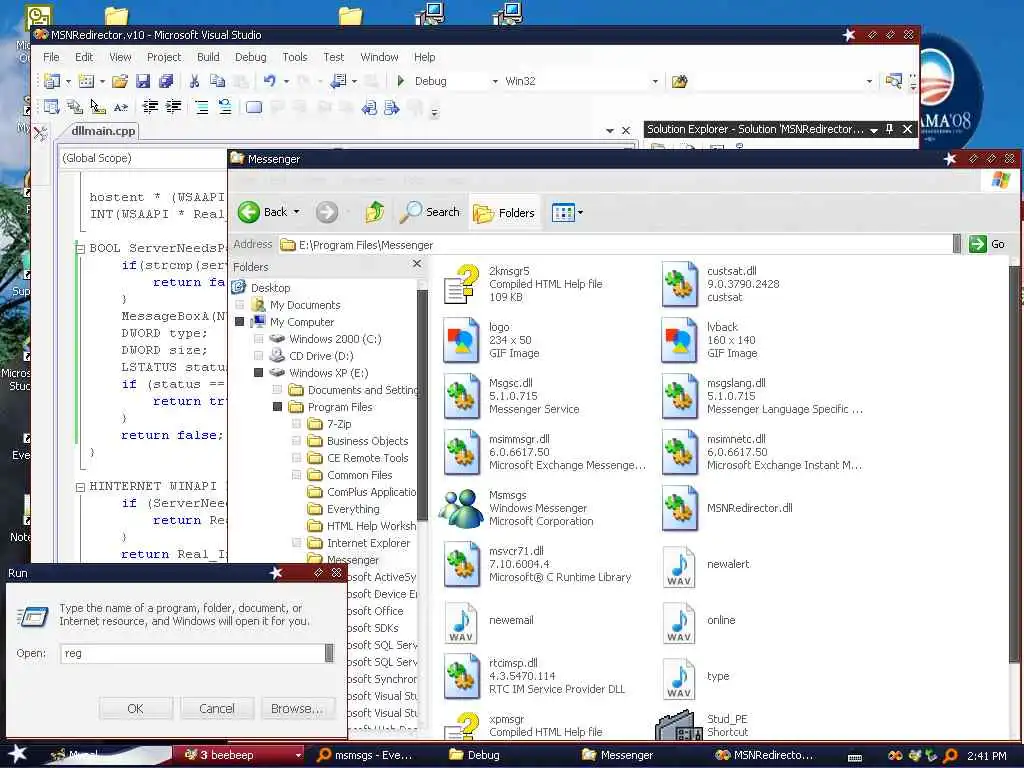This screenshot has height=768, width=1024.
Task: Open the Tools menu in Visual Studio
Action: tap(295, 57)
